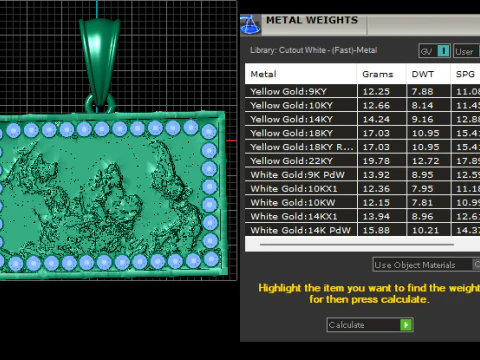Click the green Calculate arrow button
This screenshot has height=360, width=480.
406,325
